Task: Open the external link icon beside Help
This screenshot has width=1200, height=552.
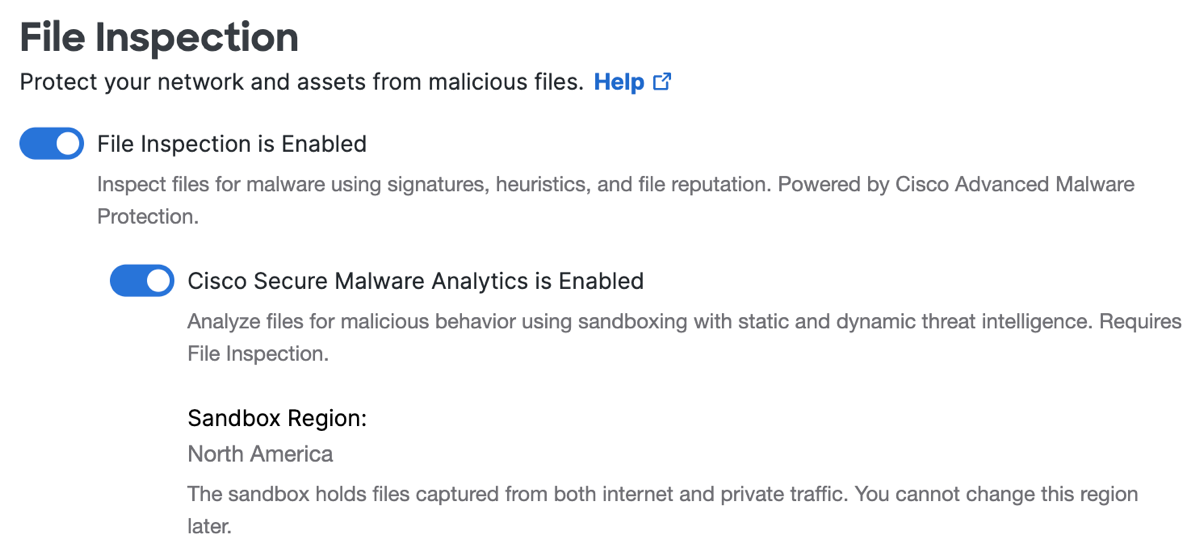Action: pyautogui.click(x=662, y=82)
